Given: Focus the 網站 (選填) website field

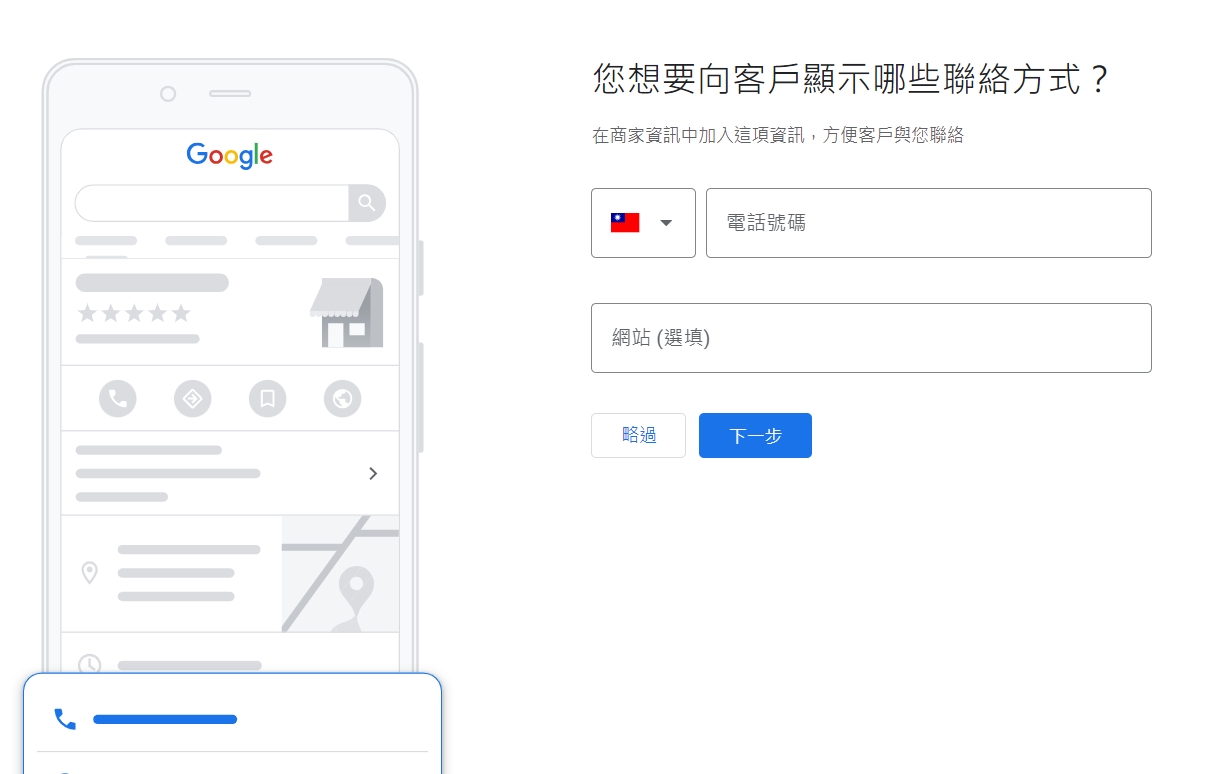Looking at the screenshot, I should [x=871, y=338].
